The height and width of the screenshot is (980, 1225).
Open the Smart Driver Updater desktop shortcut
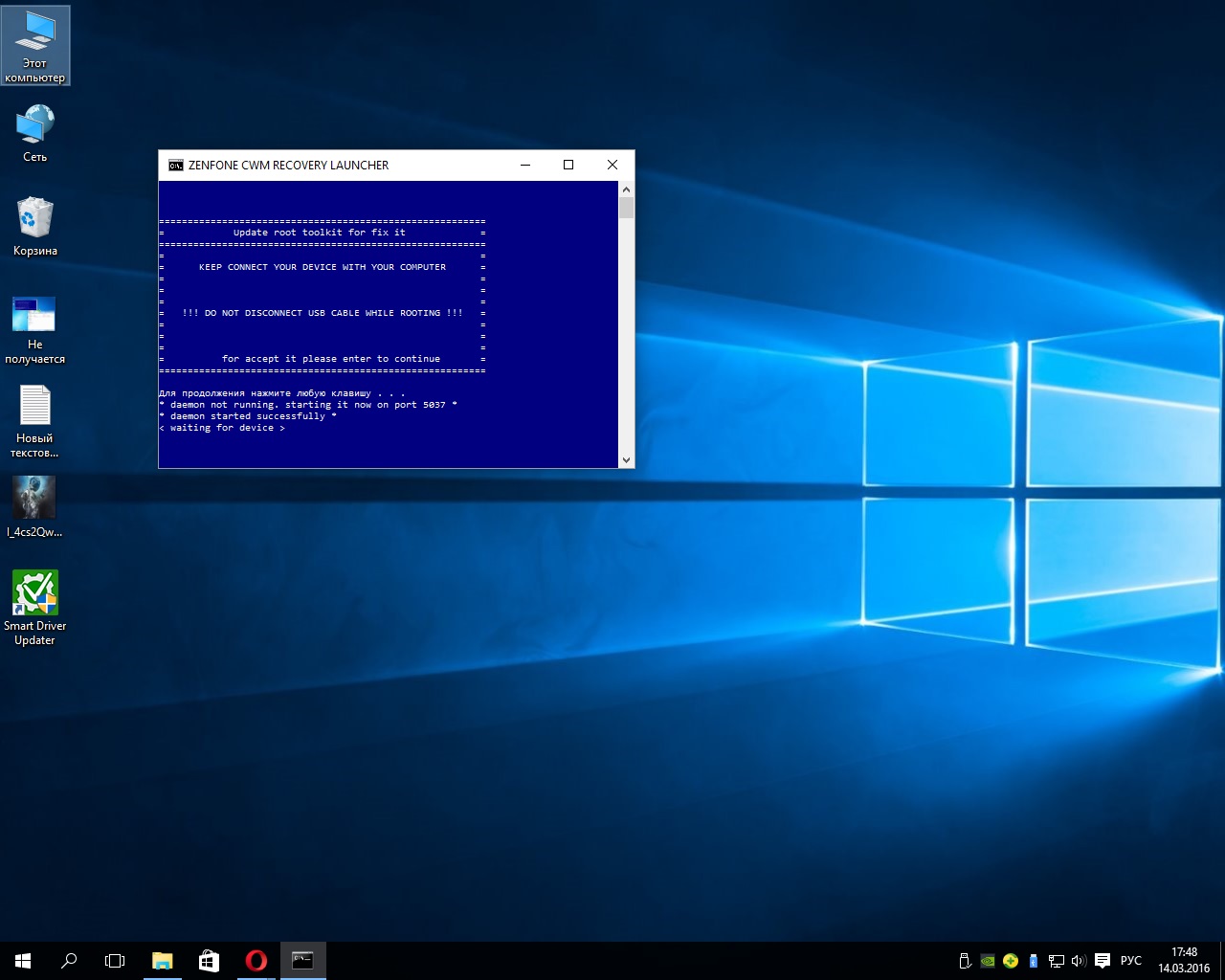coord(34,594)
